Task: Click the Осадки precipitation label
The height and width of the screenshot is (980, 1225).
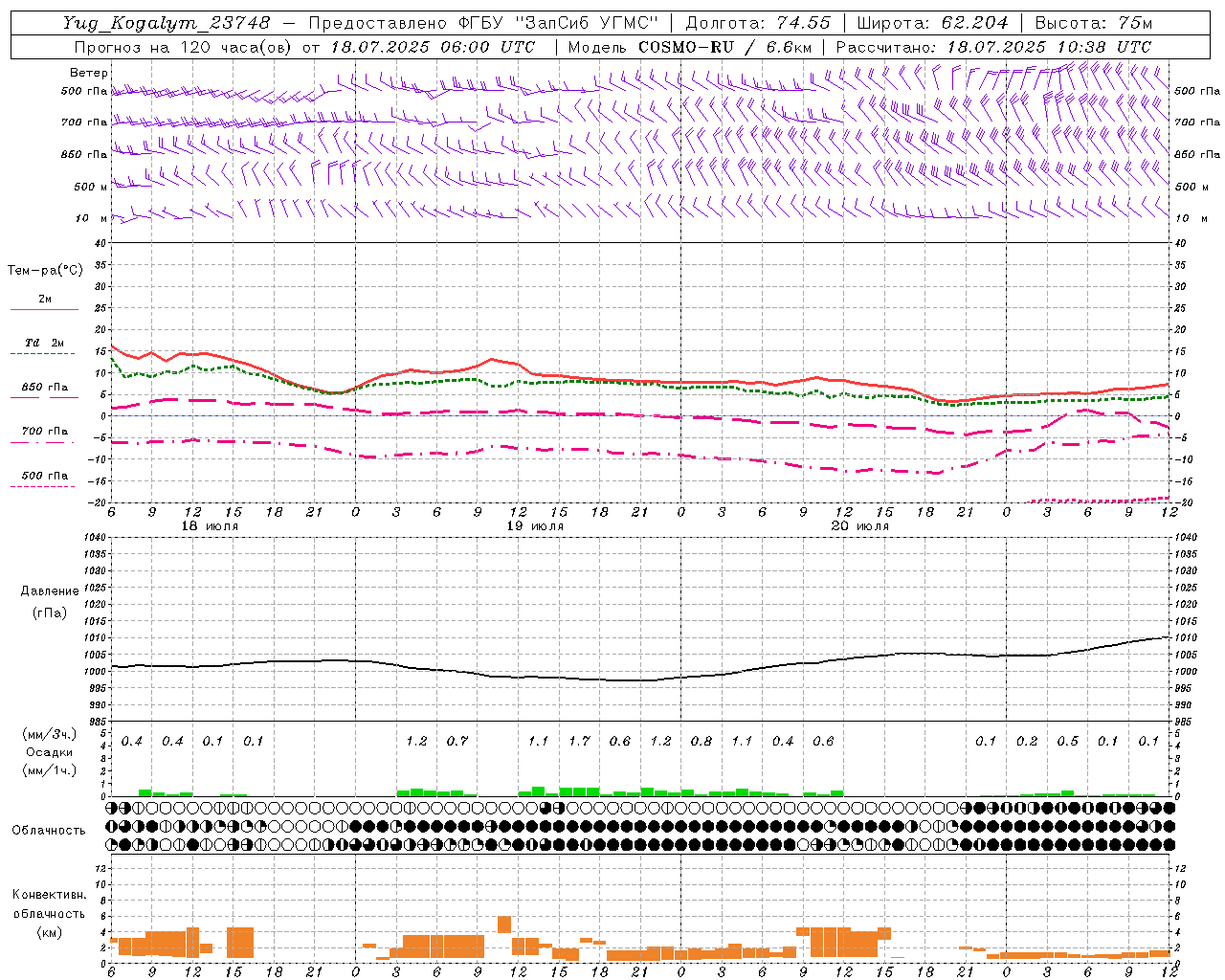Action: tap(49, 752)
